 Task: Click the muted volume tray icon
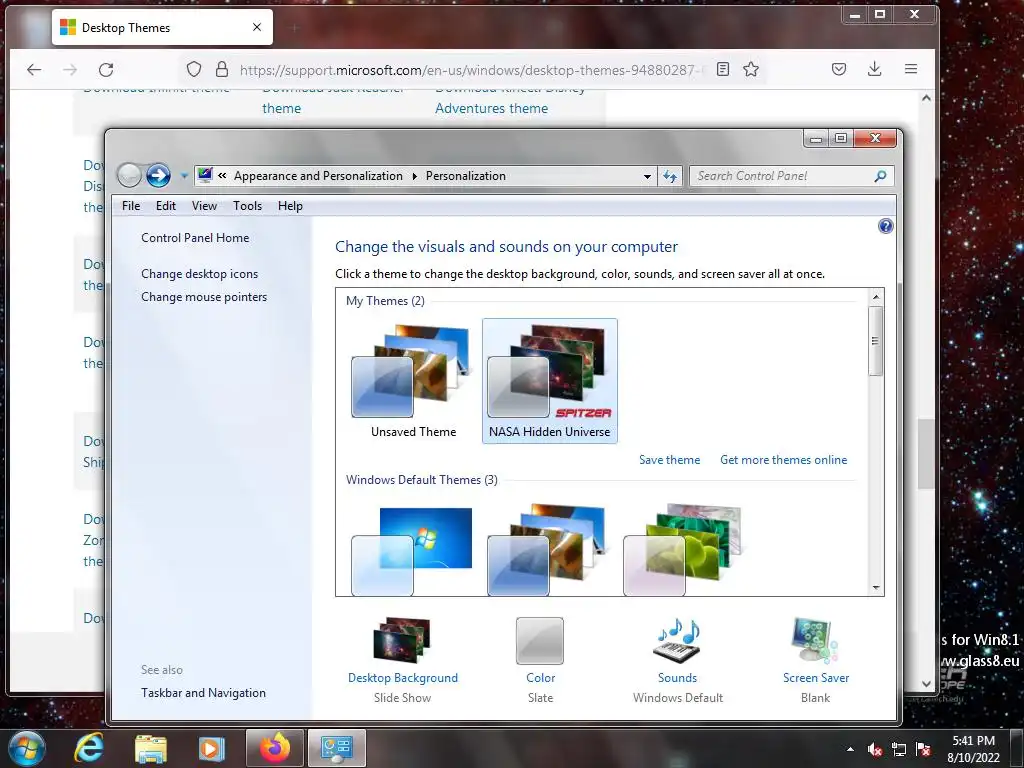click(x=875, y=749)
